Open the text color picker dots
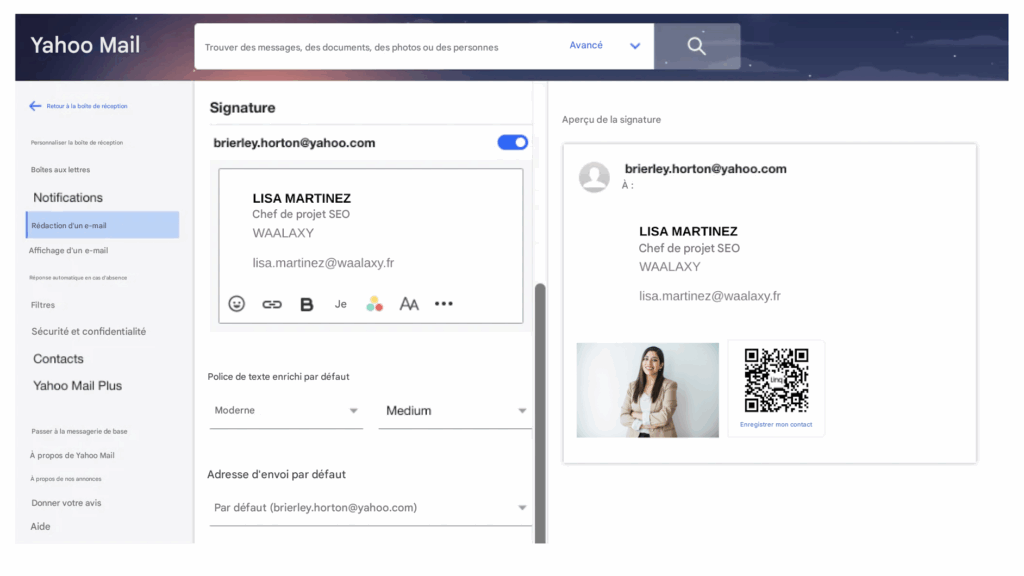The height and width of the screenshot is (576, 1024). point(374,304)
